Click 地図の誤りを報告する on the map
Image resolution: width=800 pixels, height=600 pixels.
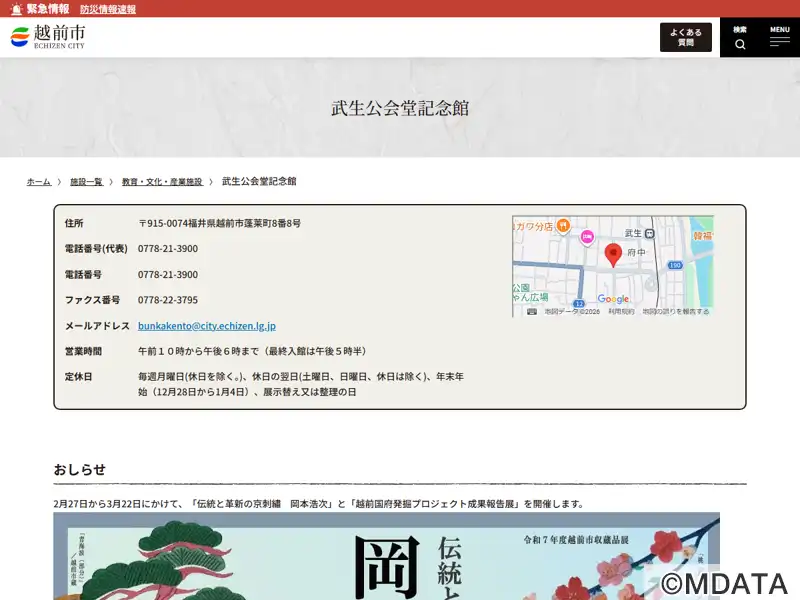click(676, 311)
